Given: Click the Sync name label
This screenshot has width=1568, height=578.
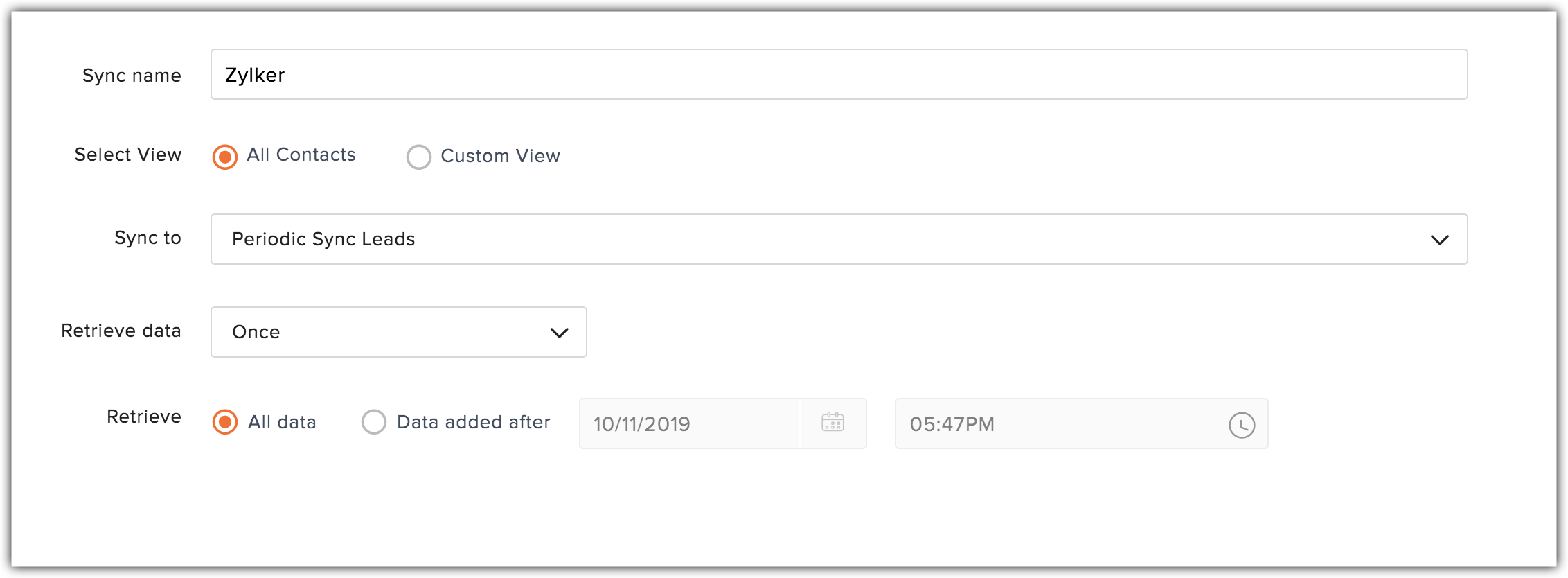Looking at the screenshot, I should click(x=132, y=76).
